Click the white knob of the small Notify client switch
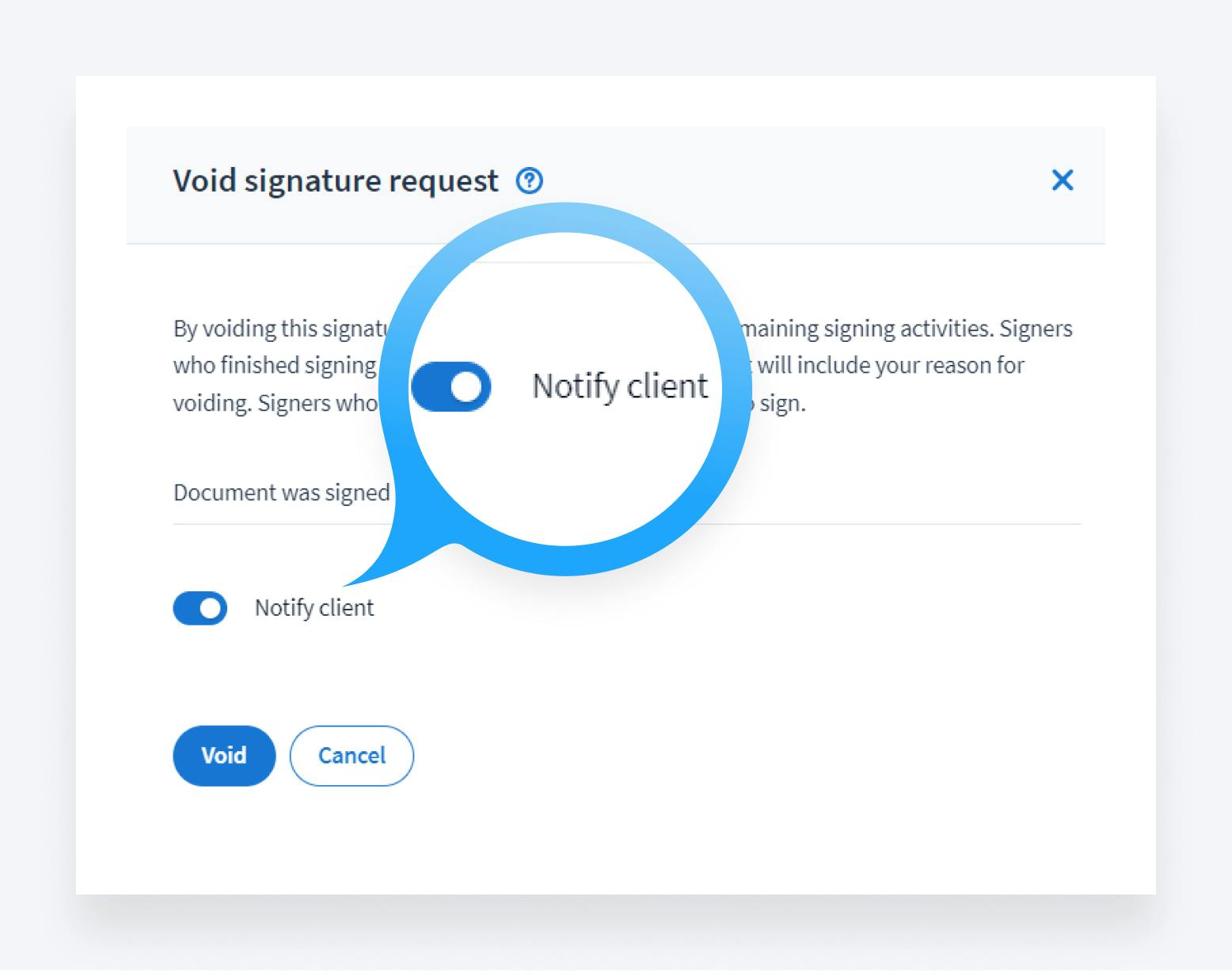 click(211, 608)
